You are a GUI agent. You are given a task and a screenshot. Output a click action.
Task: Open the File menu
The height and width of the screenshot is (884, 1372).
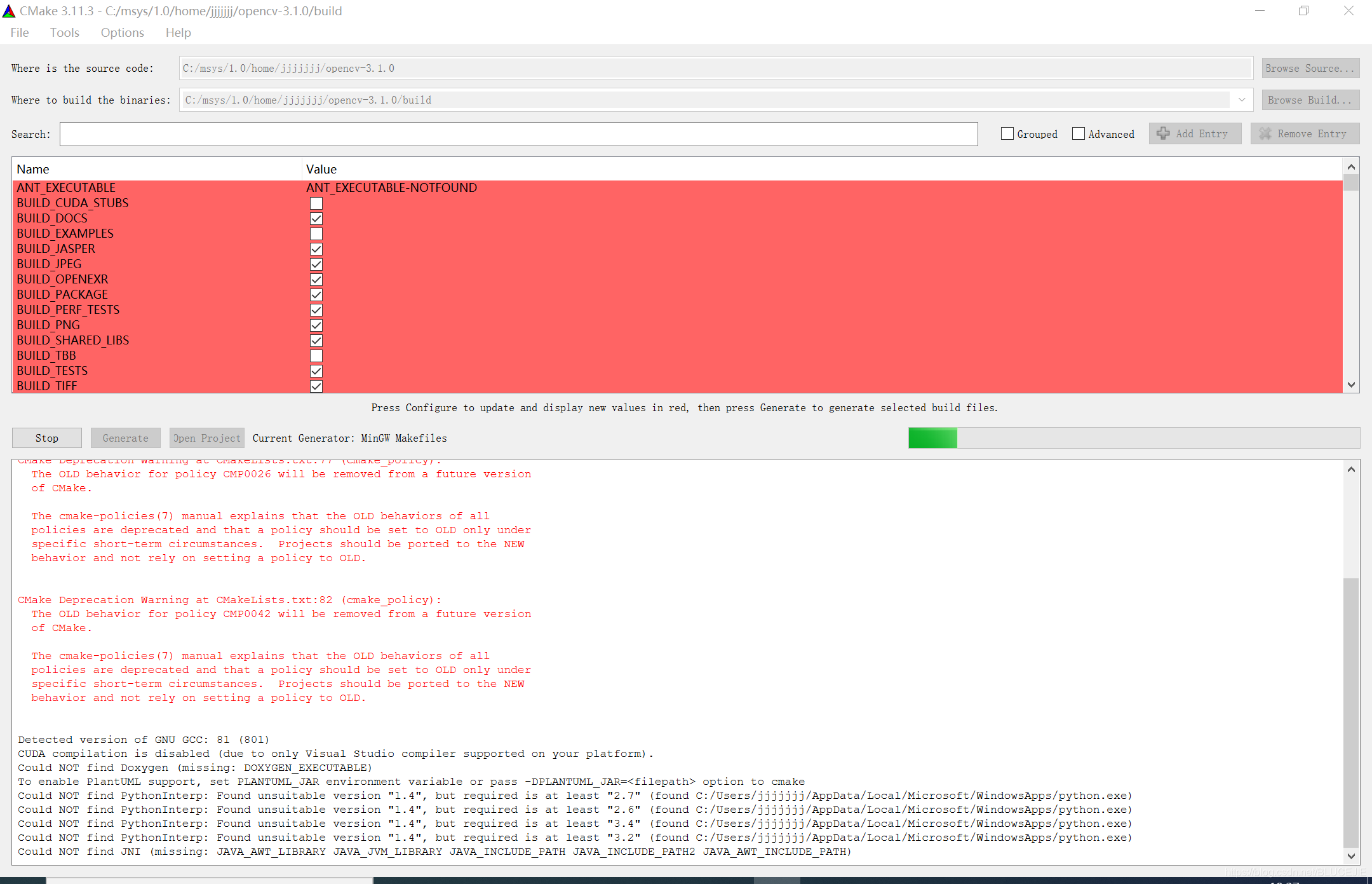pyautogui.click(x=20, y=32)
